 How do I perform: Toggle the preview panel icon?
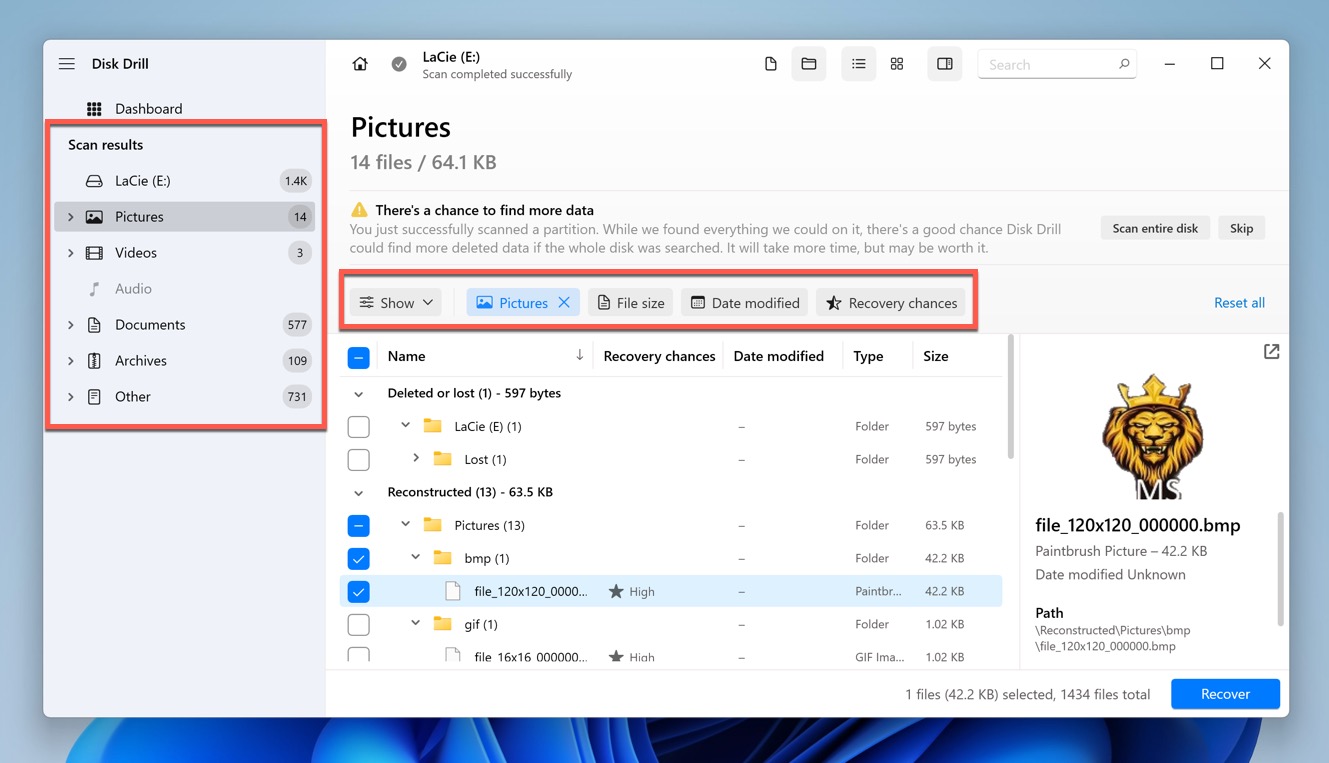[x=945, y=64]
